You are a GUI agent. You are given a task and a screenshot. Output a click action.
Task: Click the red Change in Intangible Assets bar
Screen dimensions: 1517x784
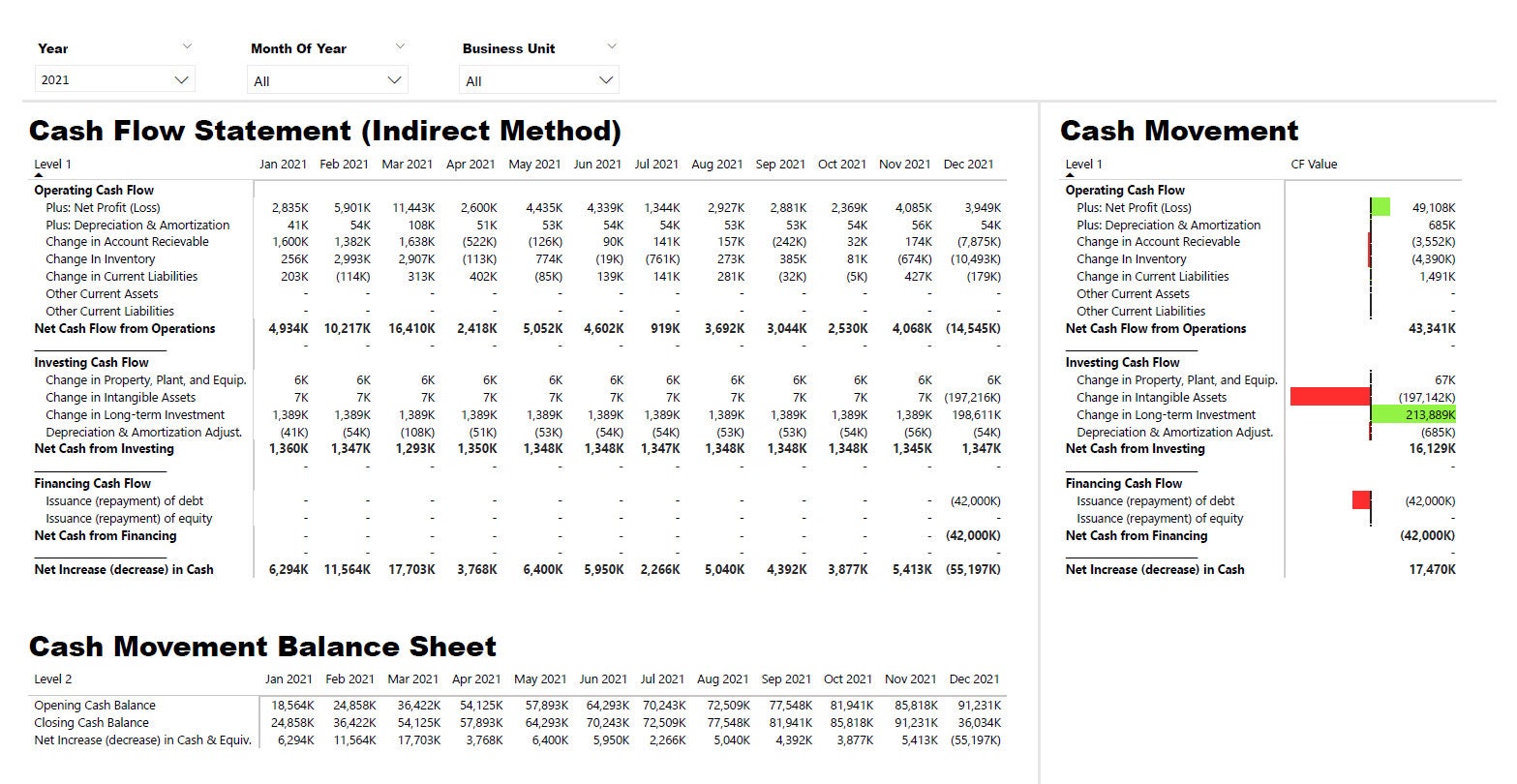pyautogui.click(x=1328, y=397)
